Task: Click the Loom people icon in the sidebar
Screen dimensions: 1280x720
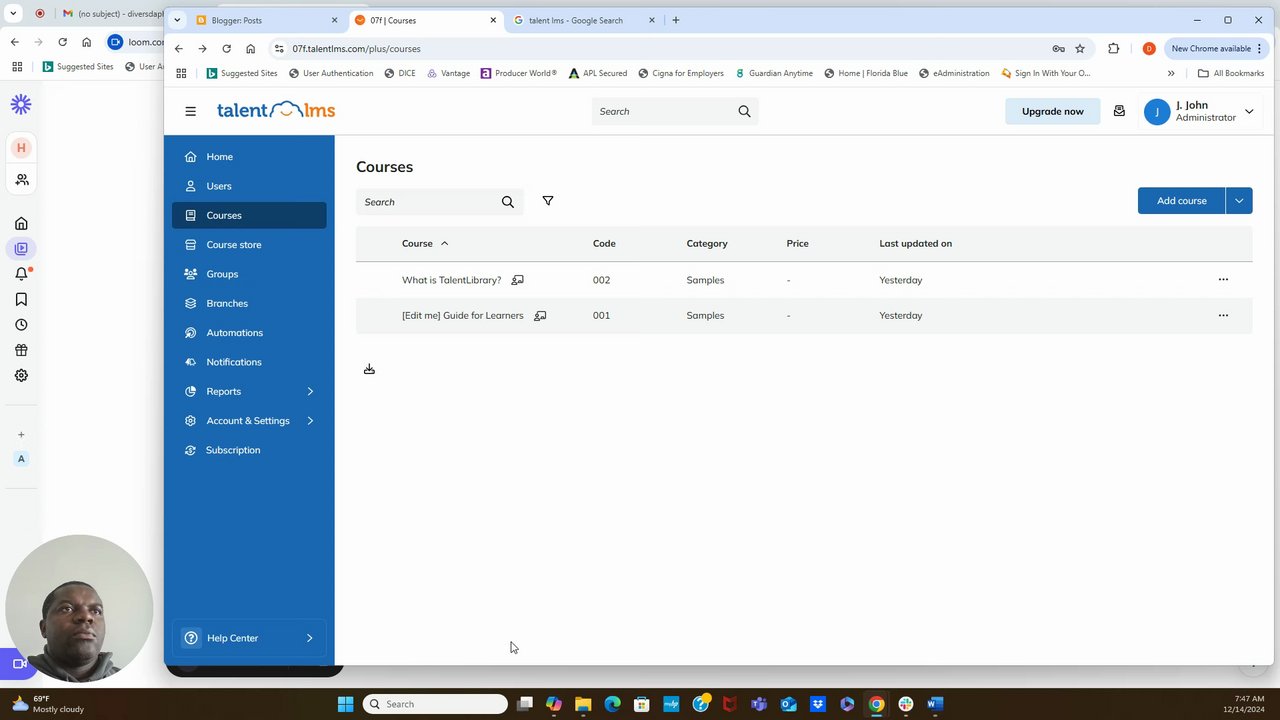Action: [21, 180]
